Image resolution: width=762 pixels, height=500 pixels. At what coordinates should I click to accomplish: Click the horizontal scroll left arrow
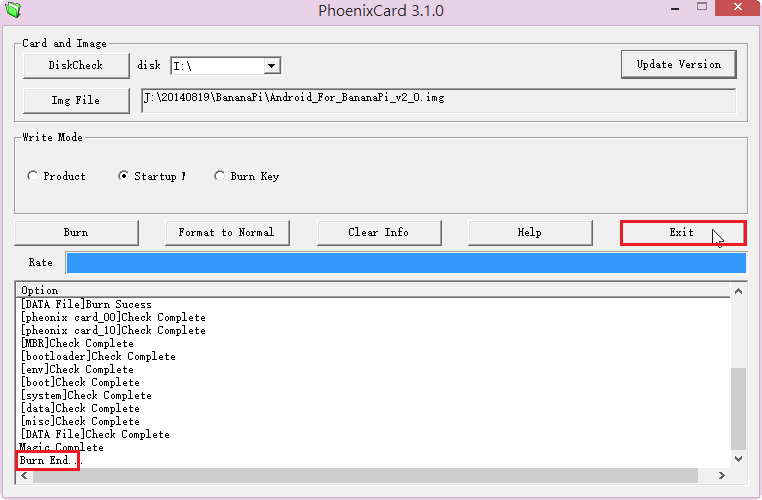[x=24, y=476]
